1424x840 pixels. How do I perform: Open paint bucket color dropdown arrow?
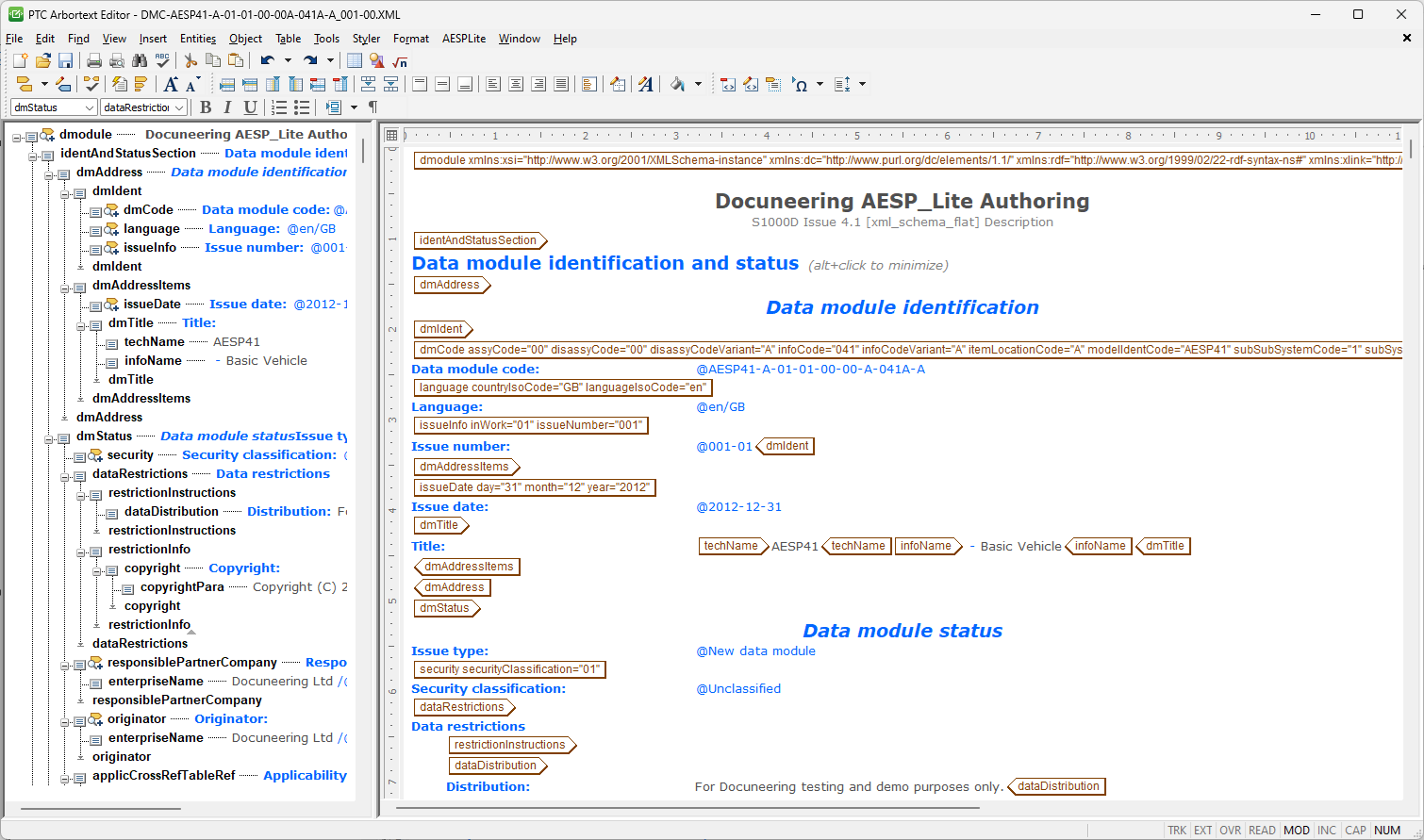pyautogui.click(x=698, y=84)
